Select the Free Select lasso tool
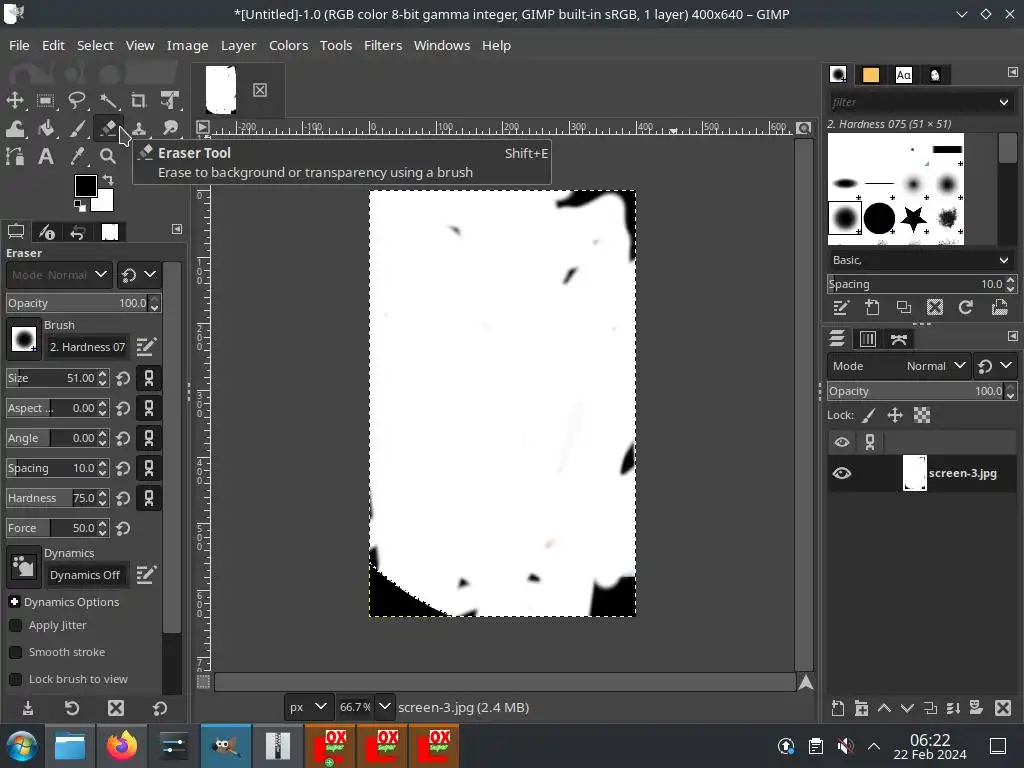Screen dimensions: 1024x768 click(x=76, y=100)
